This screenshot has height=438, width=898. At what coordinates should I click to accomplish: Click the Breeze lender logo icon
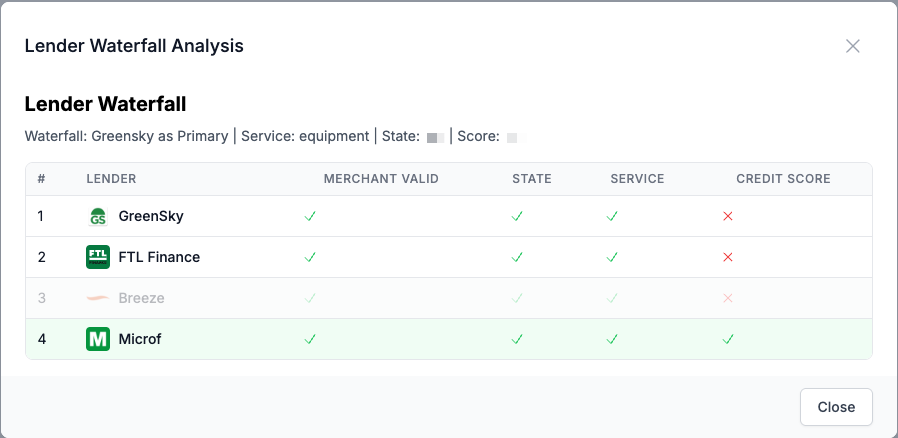tap(98, 298)
